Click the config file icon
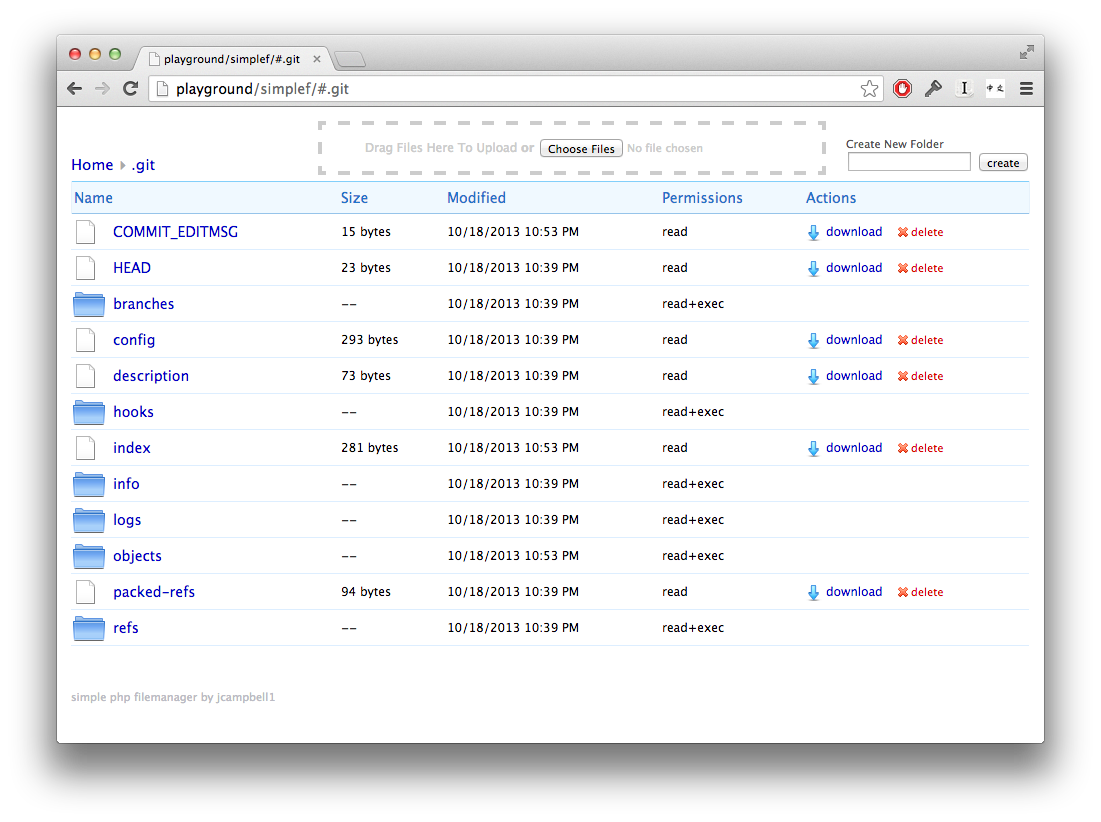1101x822 pixels. [x=86, y=340]
